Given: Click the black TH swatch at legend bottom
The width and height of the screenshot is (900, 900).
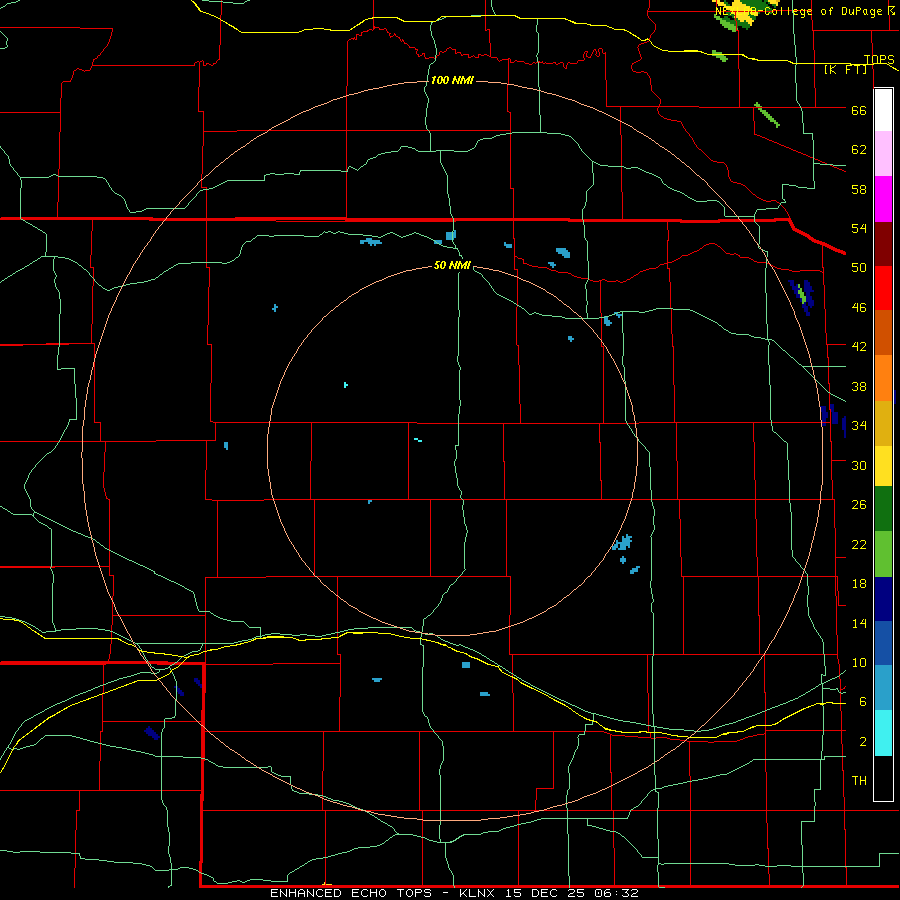Looking at the screenshot, I should (x=883, y=778).
